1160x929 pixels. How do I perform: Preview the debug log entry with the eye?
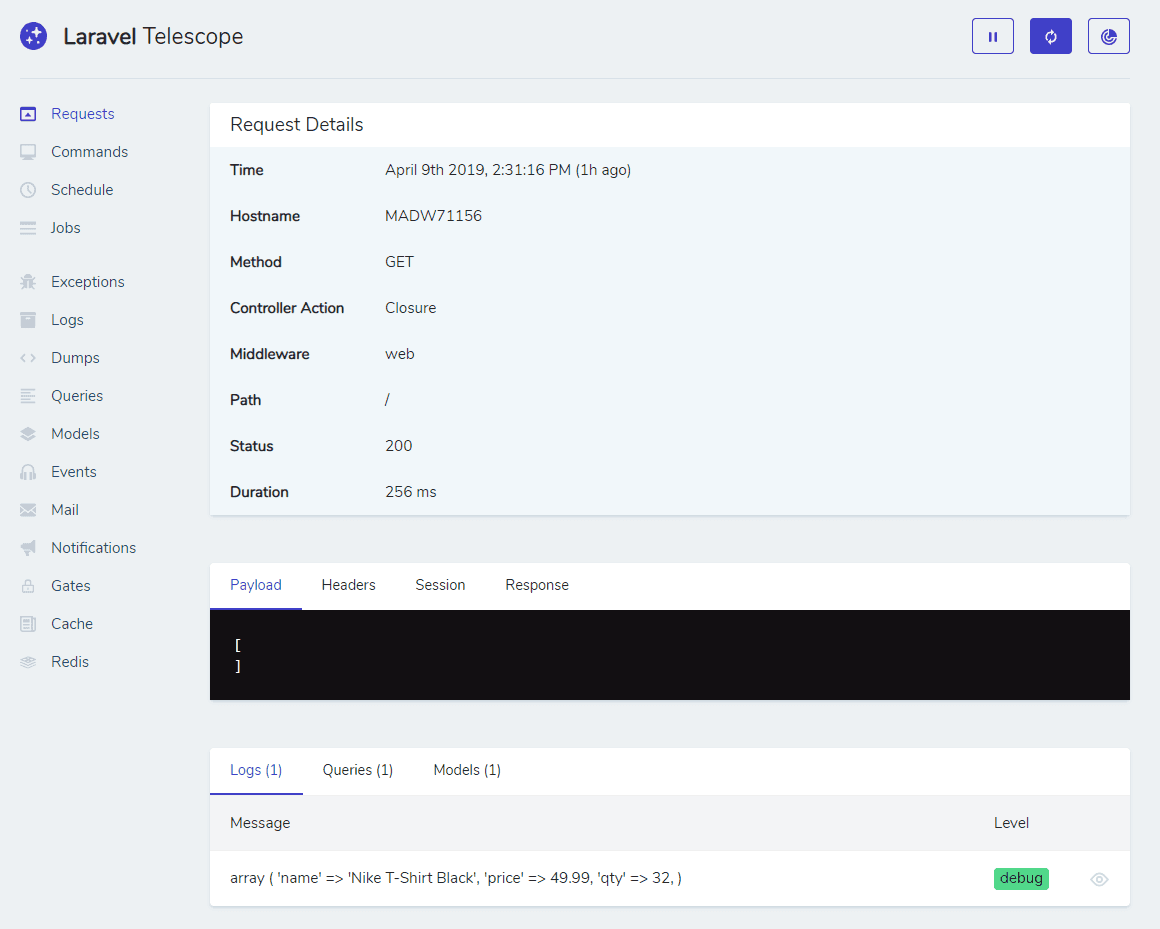(1099, 879)
